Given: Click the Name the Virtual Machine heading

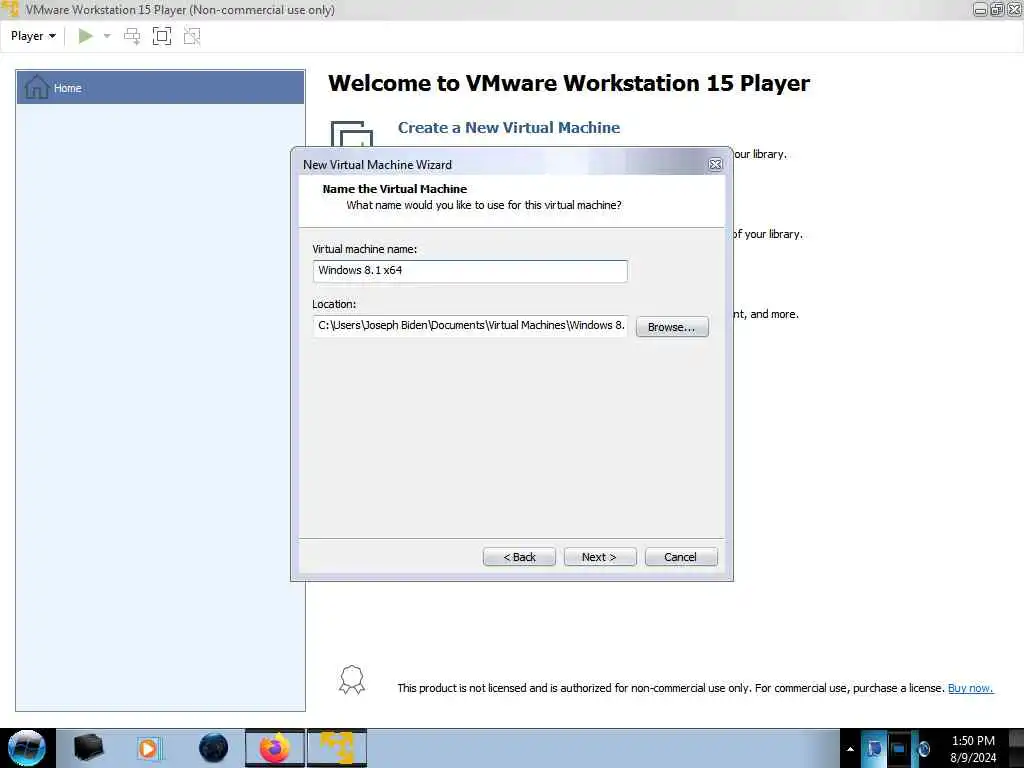Looking at the screenshot, I should point(394,189).
